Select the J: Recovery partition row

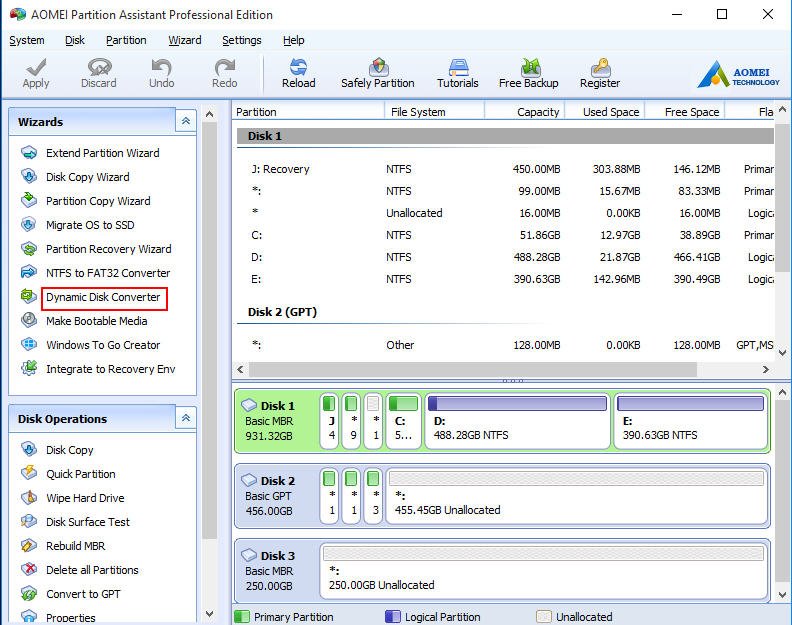(505, 169)
